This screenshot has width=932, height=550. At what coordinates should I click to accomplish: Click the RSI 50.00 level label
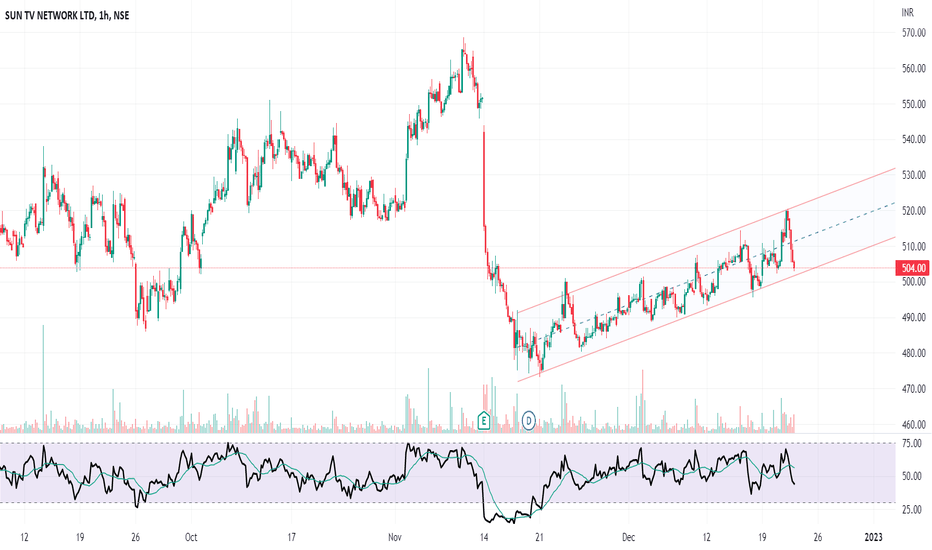click(912, 476)
